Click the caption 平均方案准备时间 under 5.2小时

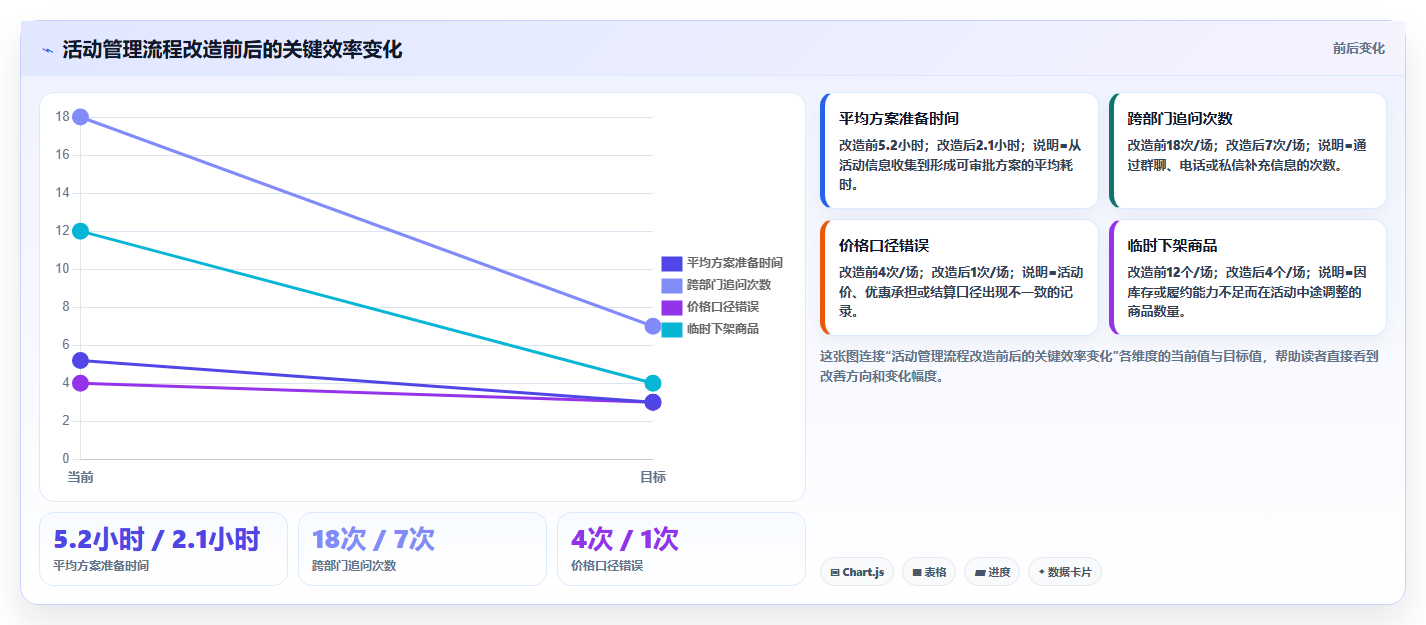click(x=101, y=566)
